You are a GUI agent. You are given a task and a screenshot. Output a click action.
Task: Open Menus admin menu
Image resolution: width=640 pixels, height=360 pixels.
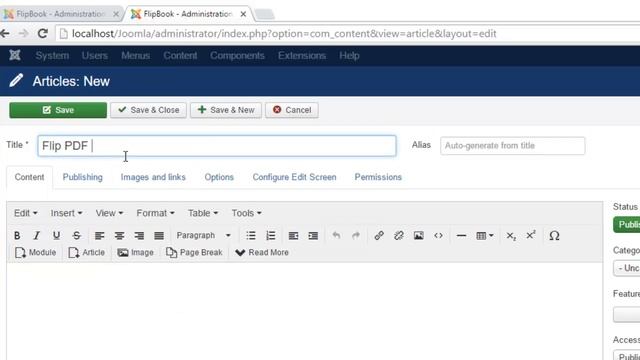[135, 56]
